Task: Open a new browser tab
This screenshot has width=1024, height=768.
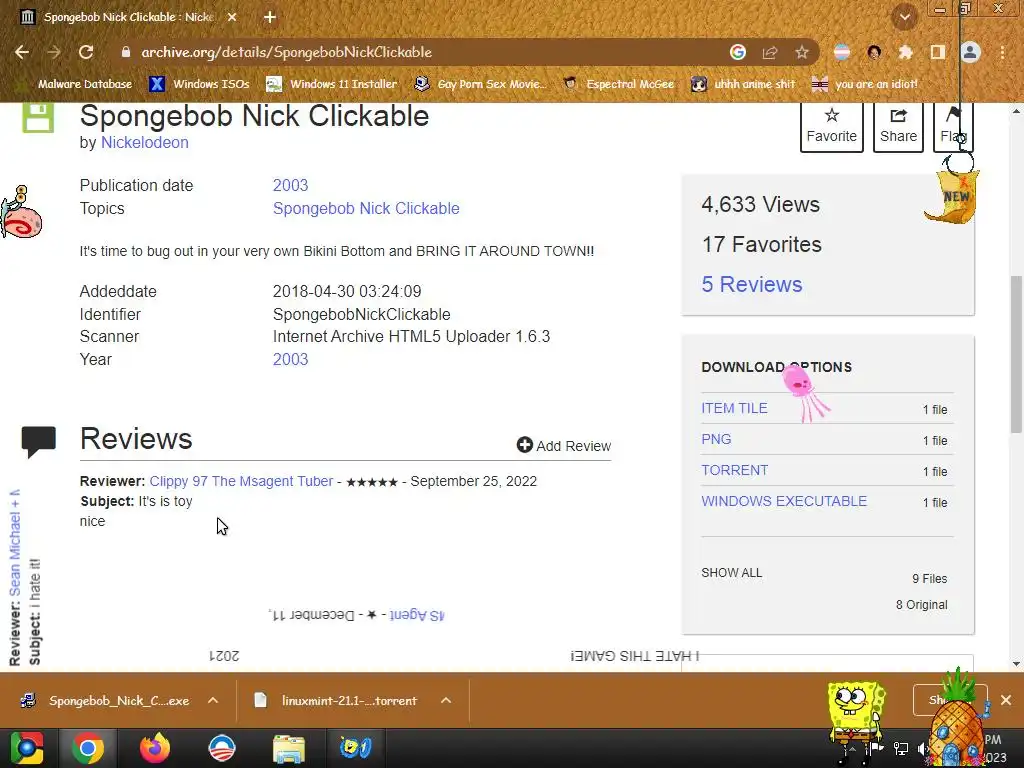Action: click(270, 17)
